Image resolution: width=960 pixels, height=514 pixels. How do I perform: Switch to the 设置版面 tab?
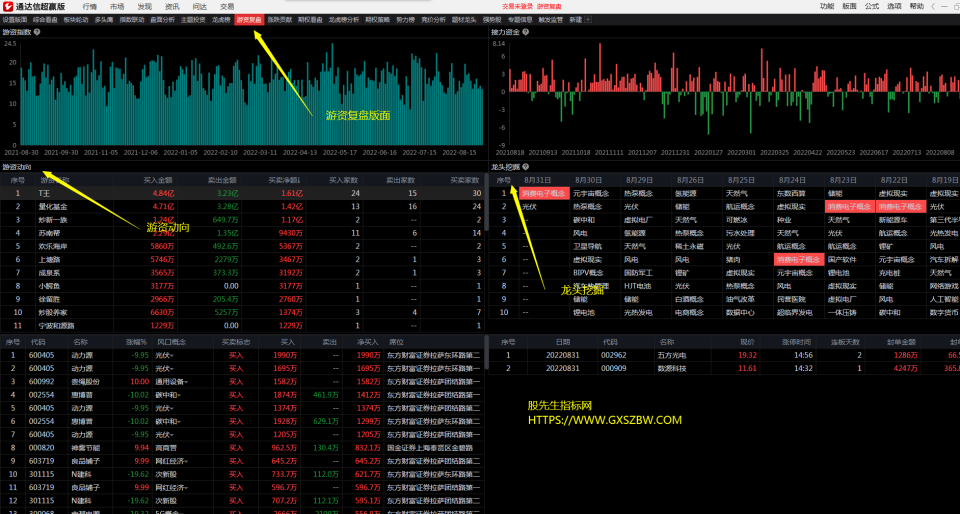pos(15,20)
